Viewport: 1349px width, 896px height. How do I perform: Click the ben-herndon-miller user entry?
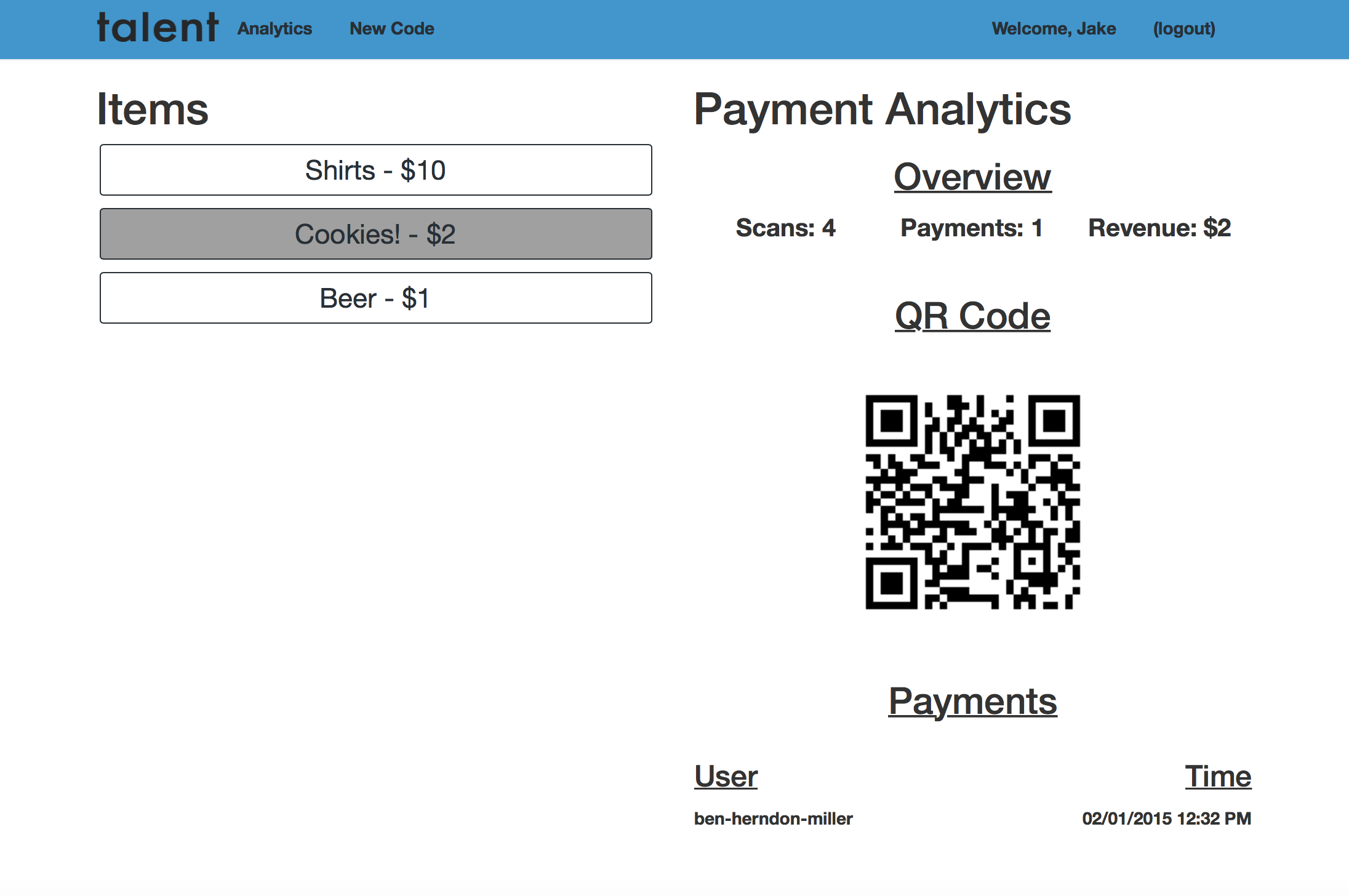(x=773, y=819)
